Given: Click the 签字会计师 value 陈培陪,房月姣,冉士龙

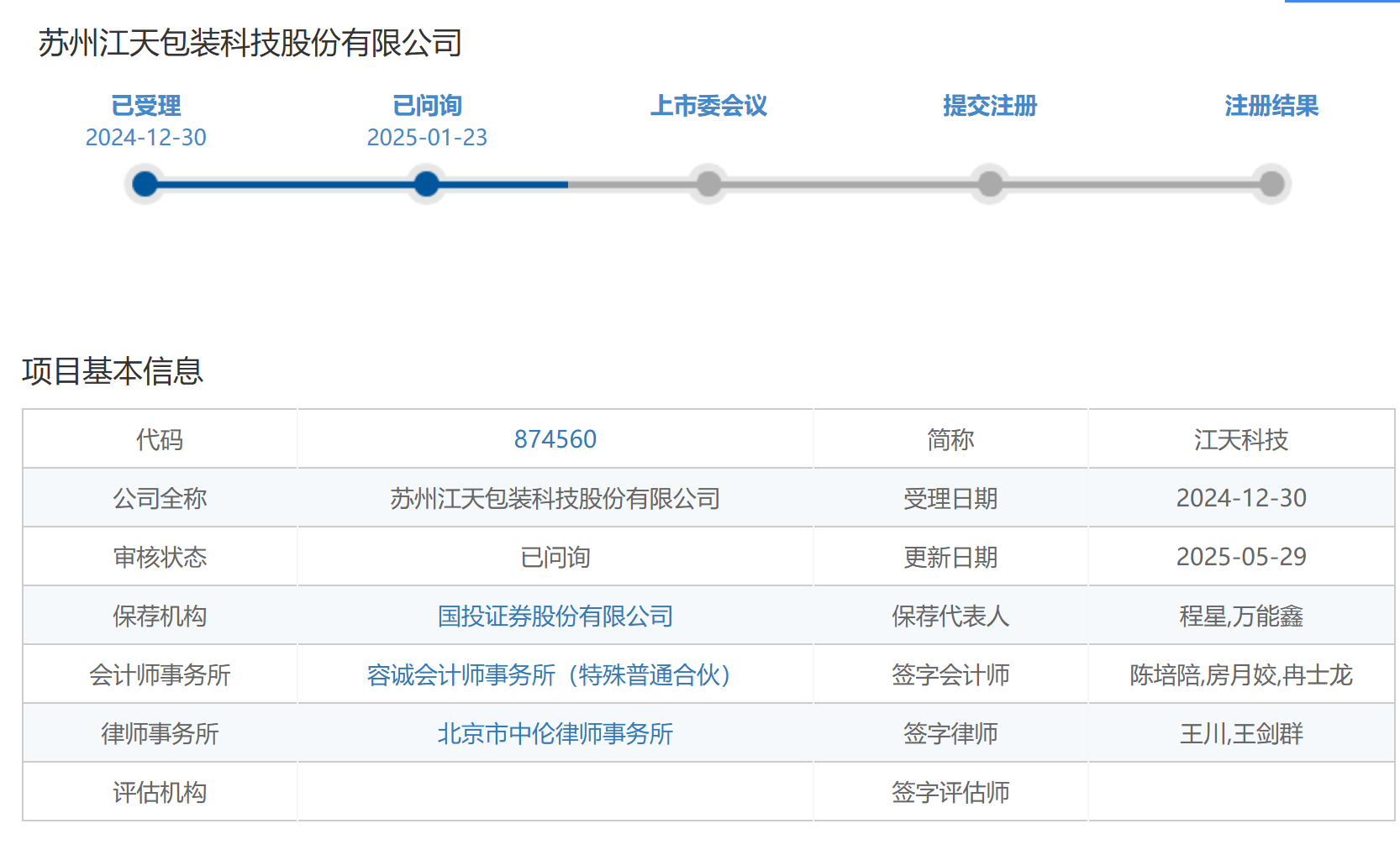Looking at the screenshot, I should (x=1241, y=674).
